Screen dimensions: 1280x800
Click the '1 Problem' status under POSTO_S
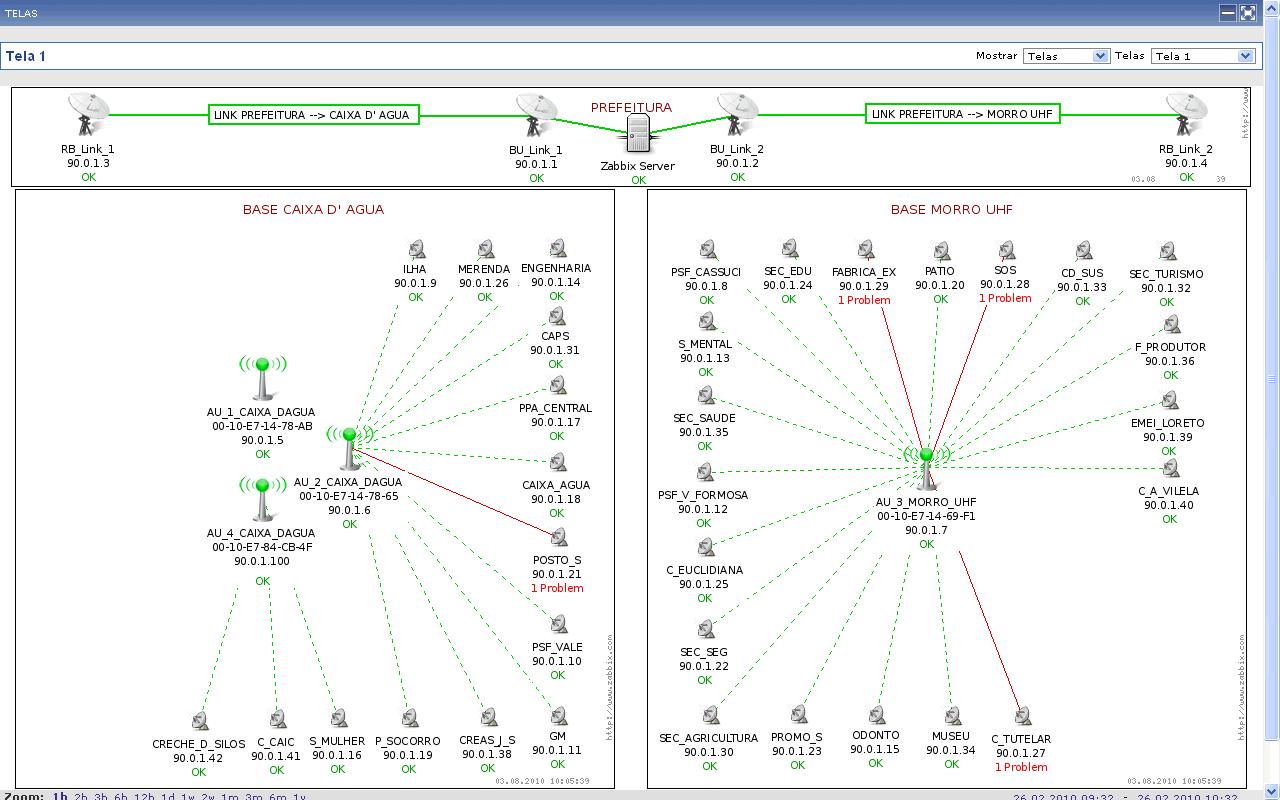click(557, 588)
